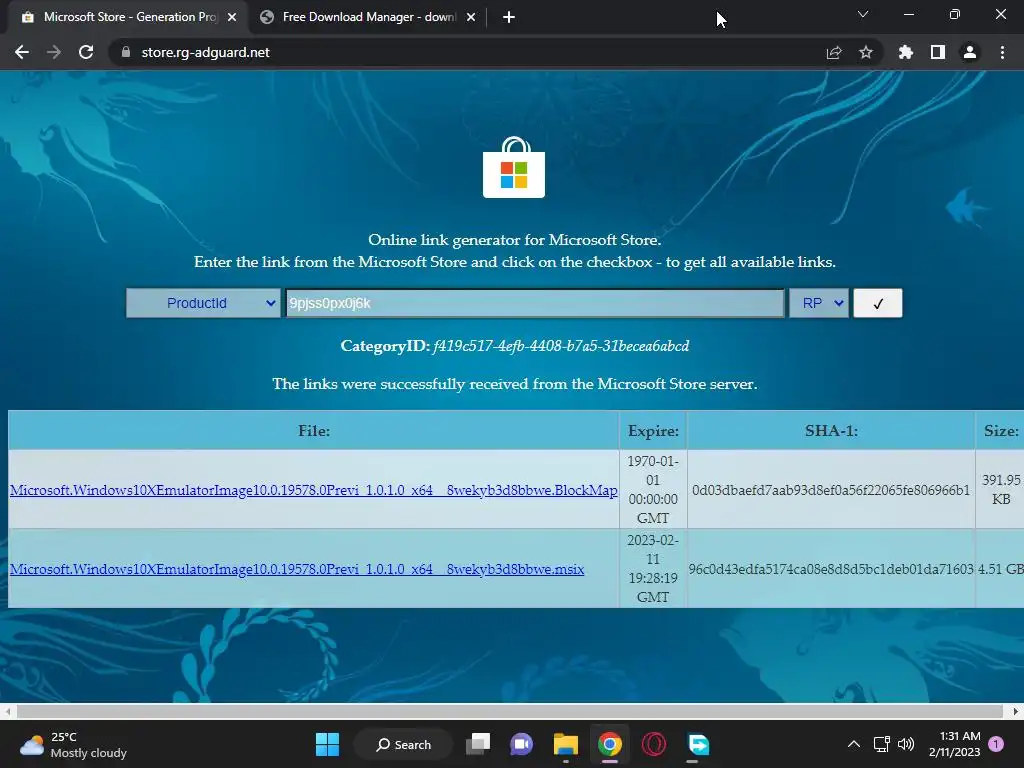The height and width of the screenshot is (768, 1024).
Task: Open the Chrome extensions puzzle icon
Action: pos(905,52)
